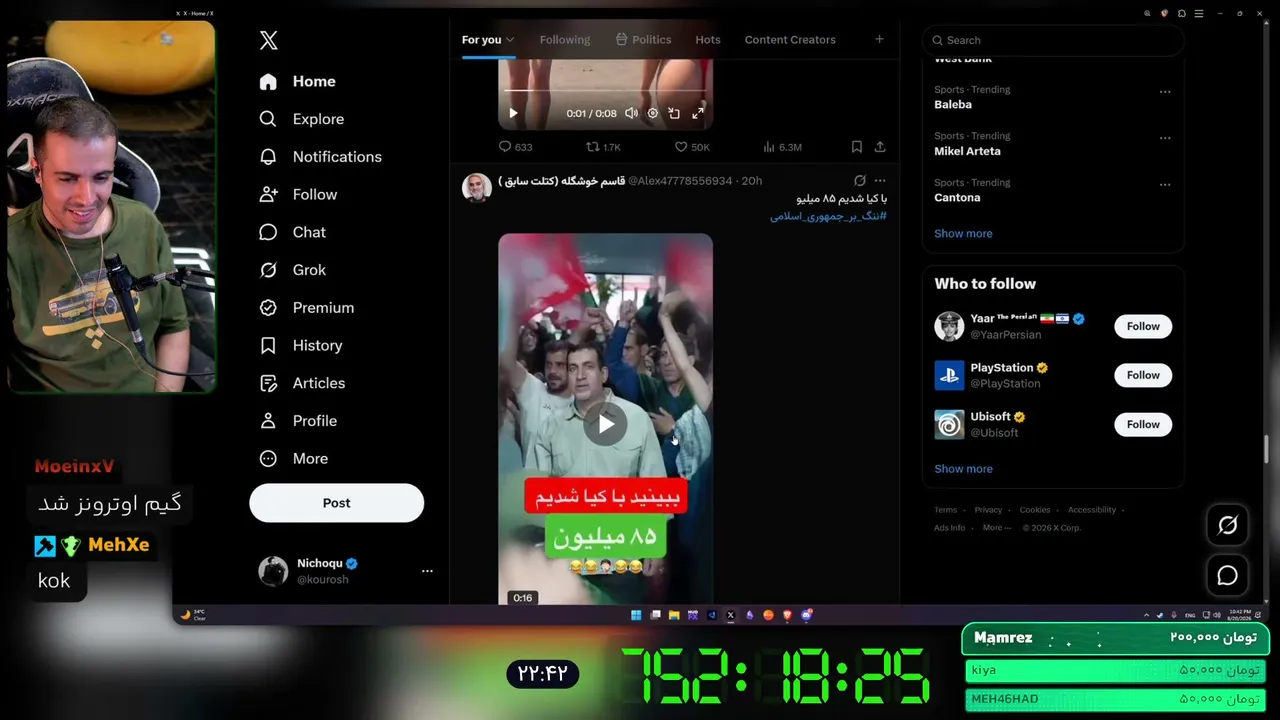
Task: Switch to the Hots tab
Action: tap(708, 40)
